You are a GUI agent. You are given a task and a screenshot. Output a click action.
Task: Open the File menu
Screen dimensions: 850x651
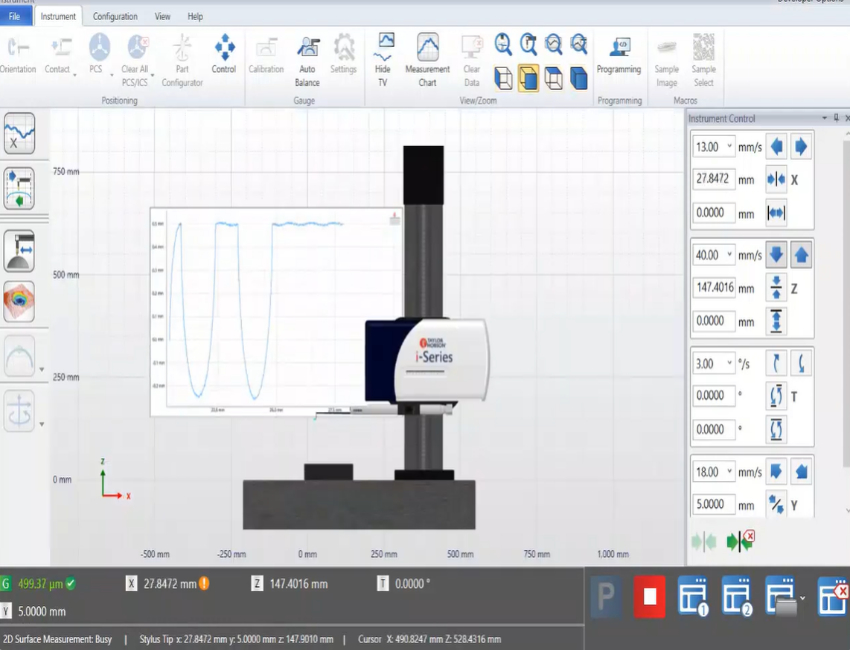(x=15, y=16)
